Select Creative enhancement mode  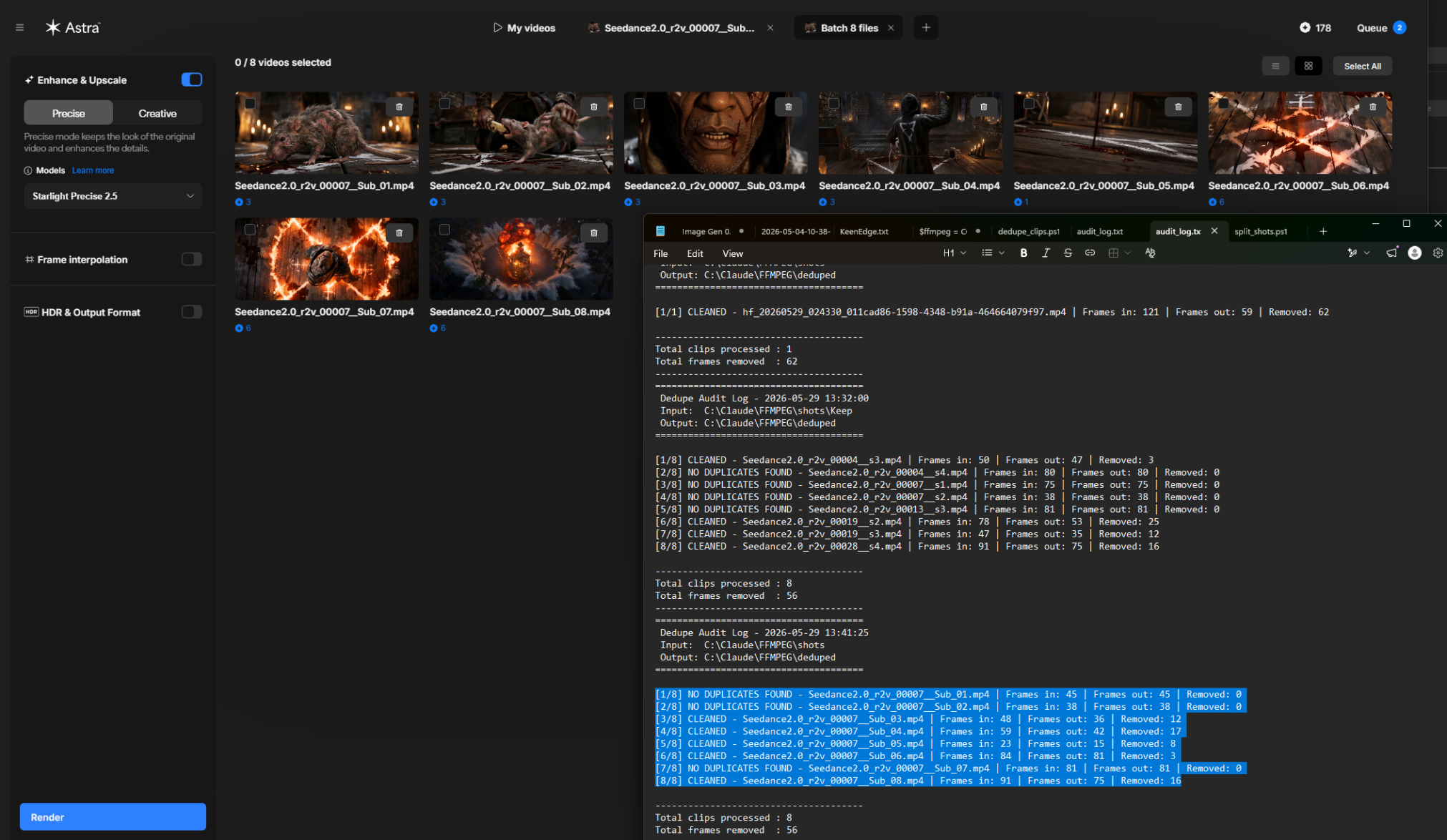(x=157, y=113)
